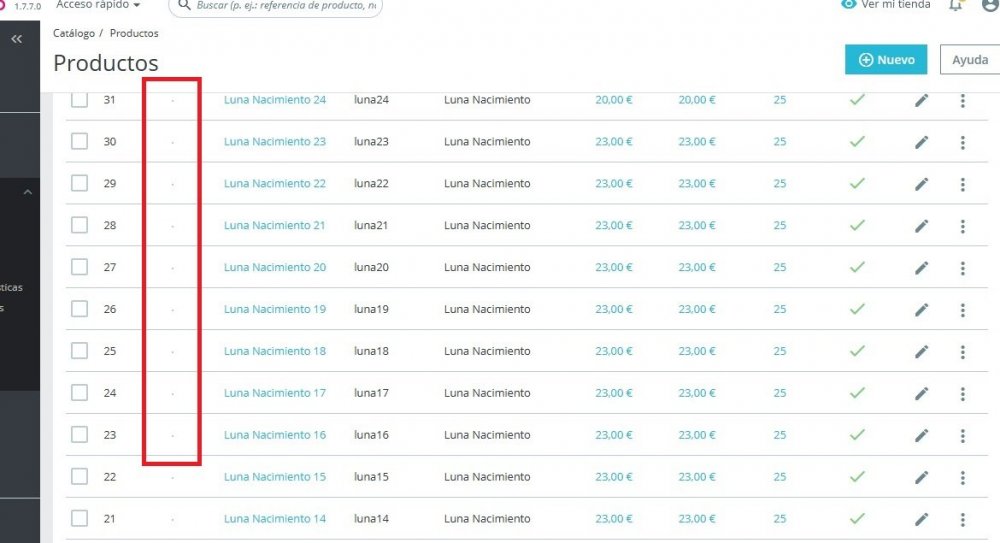Viewport: 1000px width, 543px height.
Task: Collapse sidebar section with up chevron
Action: click(x=27, y=192)
